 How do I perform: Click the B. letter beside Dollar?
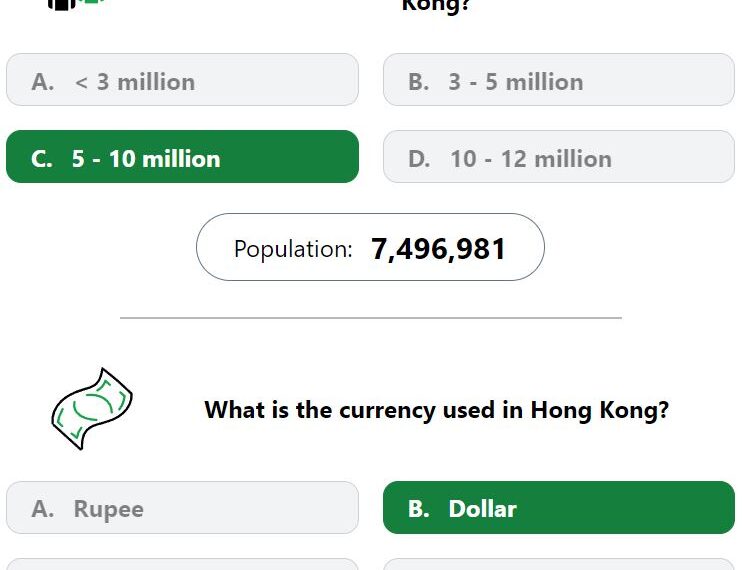click(419, 509)
